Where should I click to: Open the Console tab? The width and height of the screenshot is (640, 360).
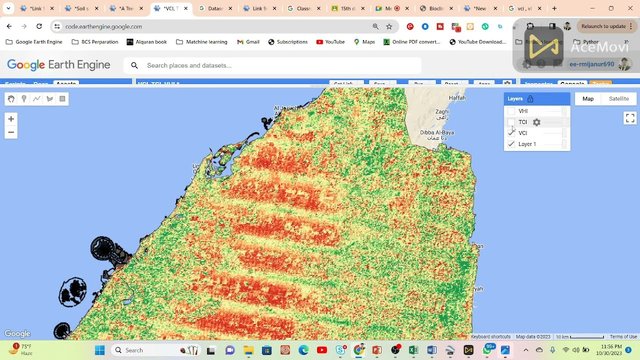coord(572,83)
